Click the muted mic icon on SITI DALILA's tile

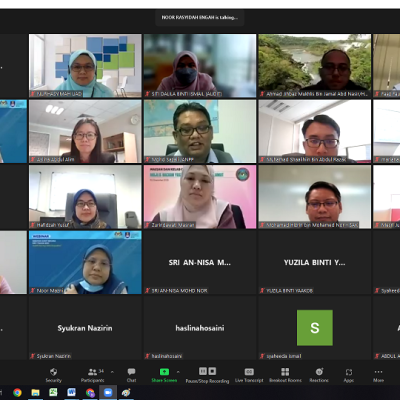coord(147,94)
